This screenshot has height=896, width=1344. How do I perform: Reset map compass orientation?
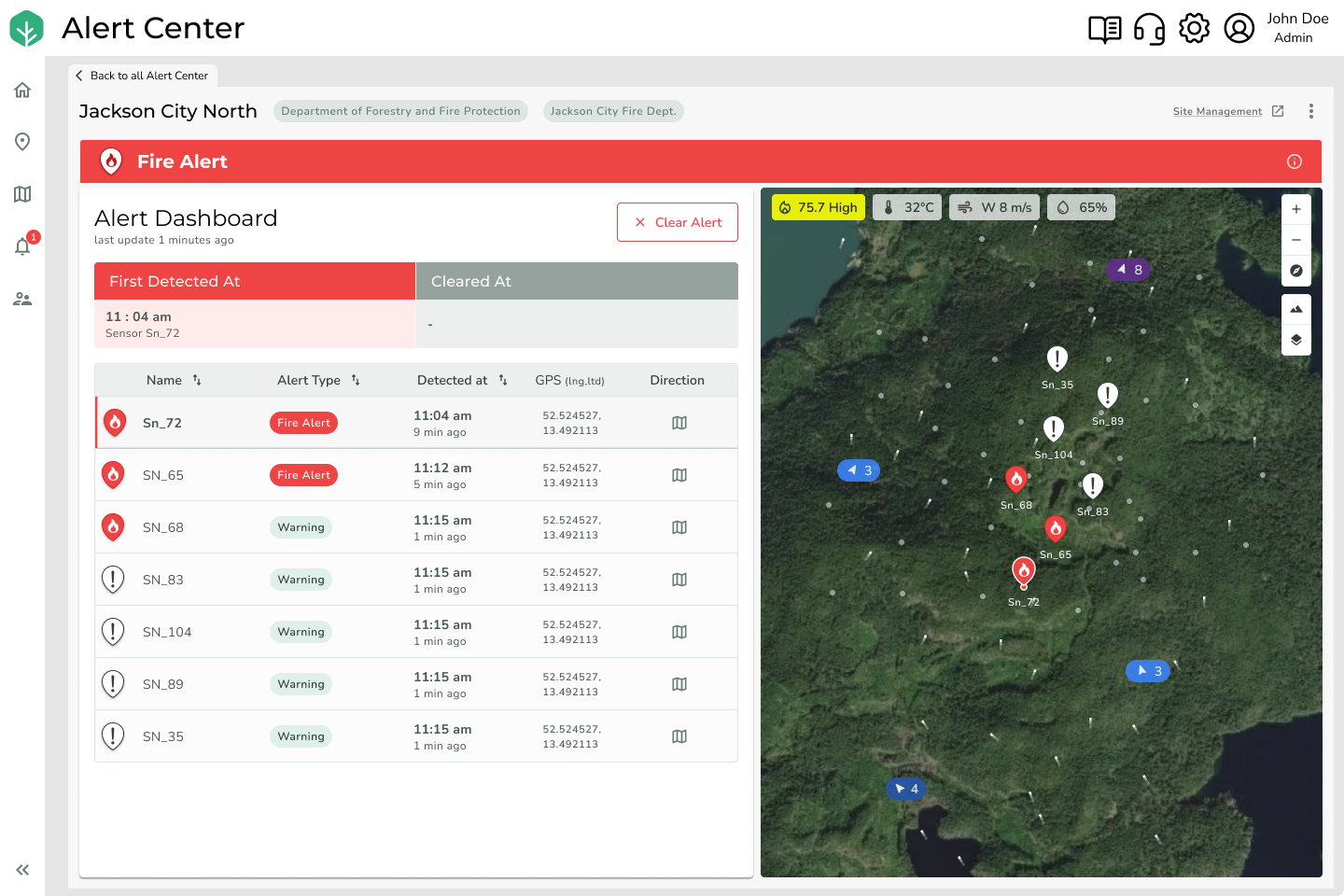click(x=1296, y=271)
